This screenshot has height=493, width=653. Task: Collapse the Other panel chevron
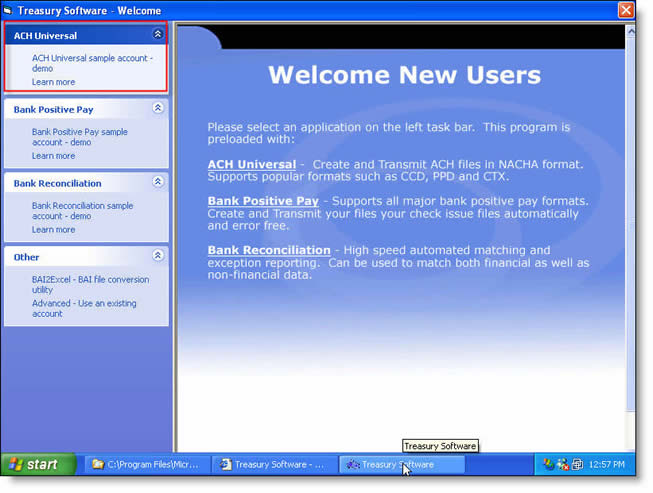click(x=158, y=256)
